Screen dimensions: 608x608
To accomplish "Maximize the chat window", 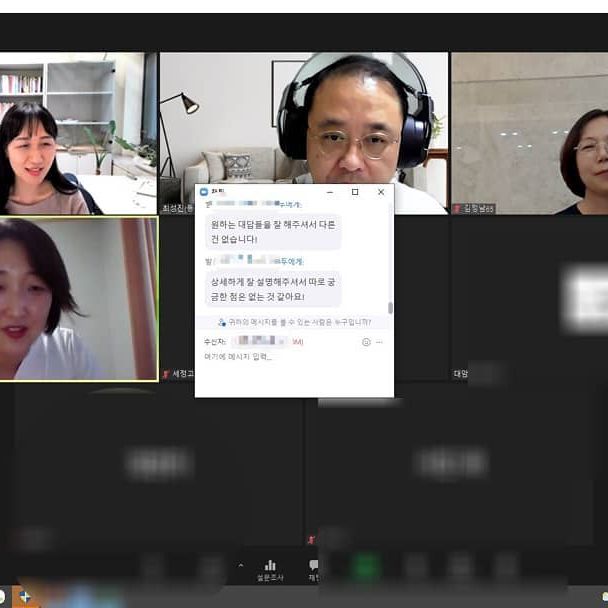I will click(355, 191).
